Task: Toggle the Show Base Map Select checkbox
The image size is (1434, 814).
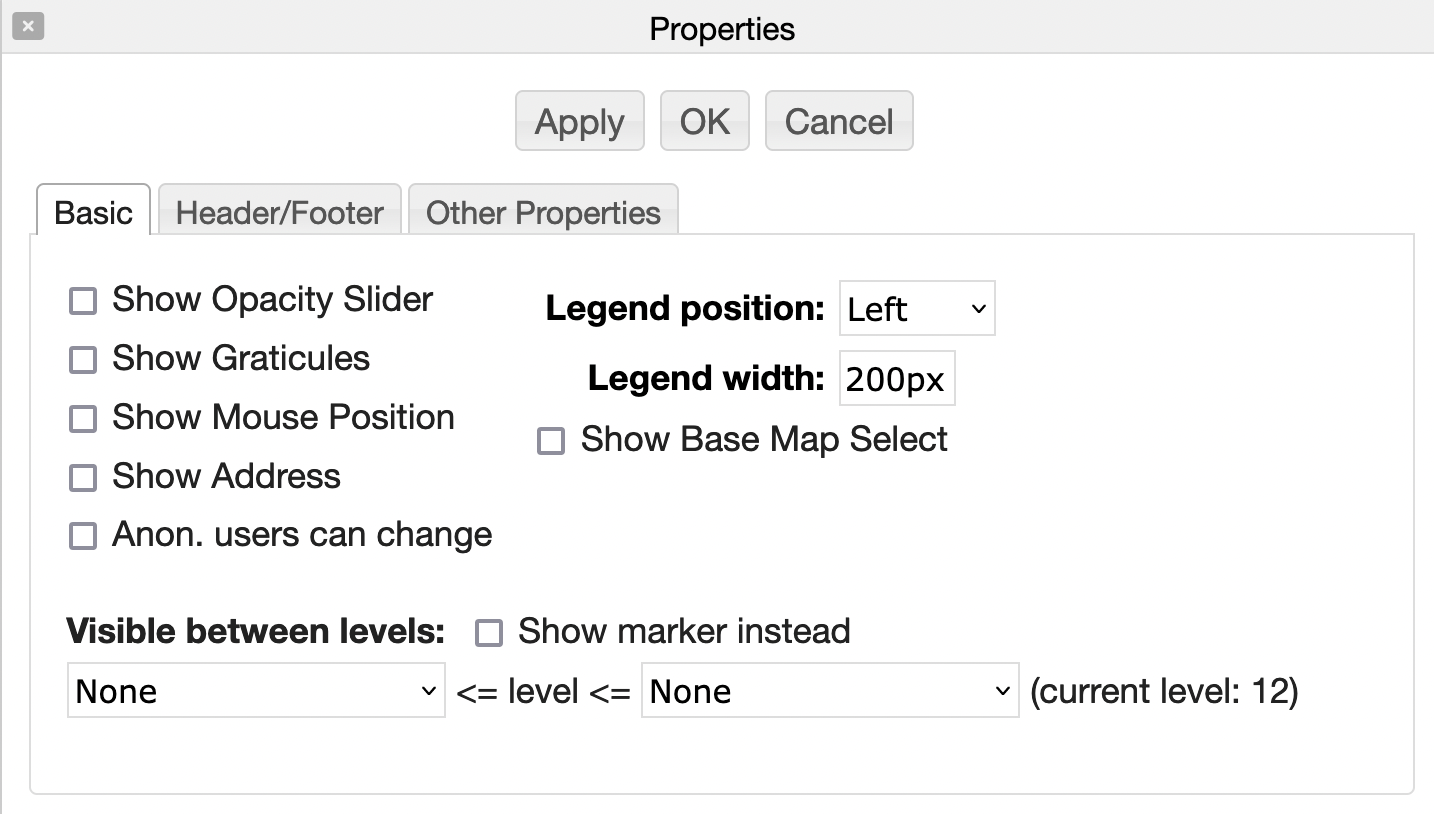Action: coord(551,441)
